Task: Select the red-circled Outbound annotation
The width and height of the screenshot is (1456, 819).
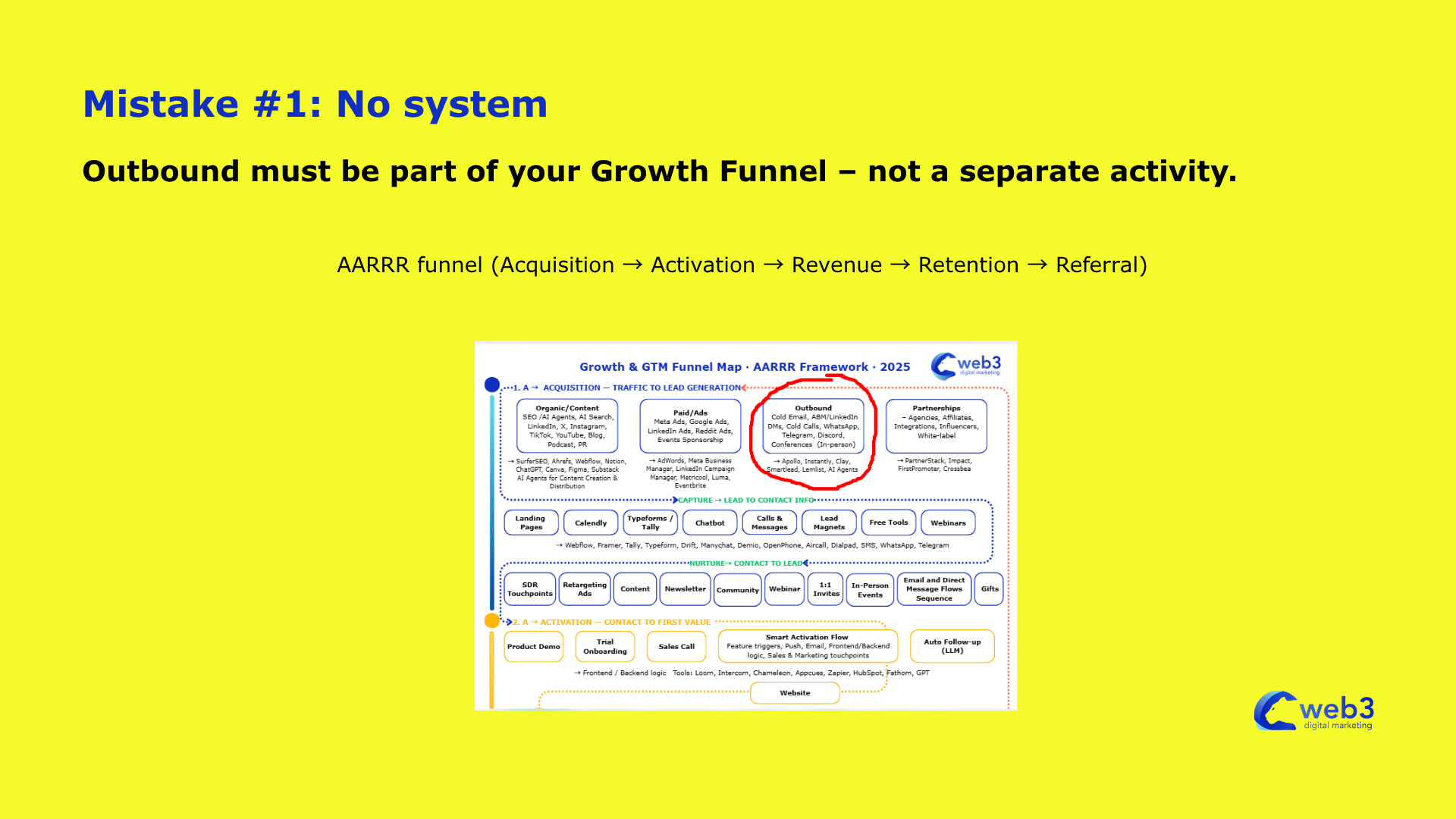Action: click(813, 430)
